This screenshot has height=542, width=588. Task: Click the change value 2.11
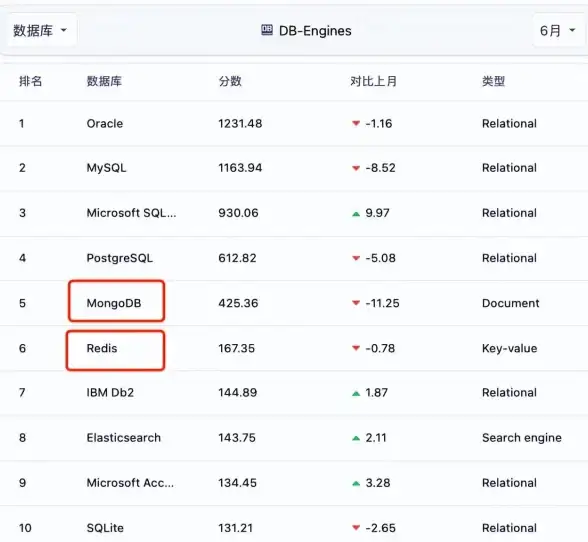click(376, 437)
